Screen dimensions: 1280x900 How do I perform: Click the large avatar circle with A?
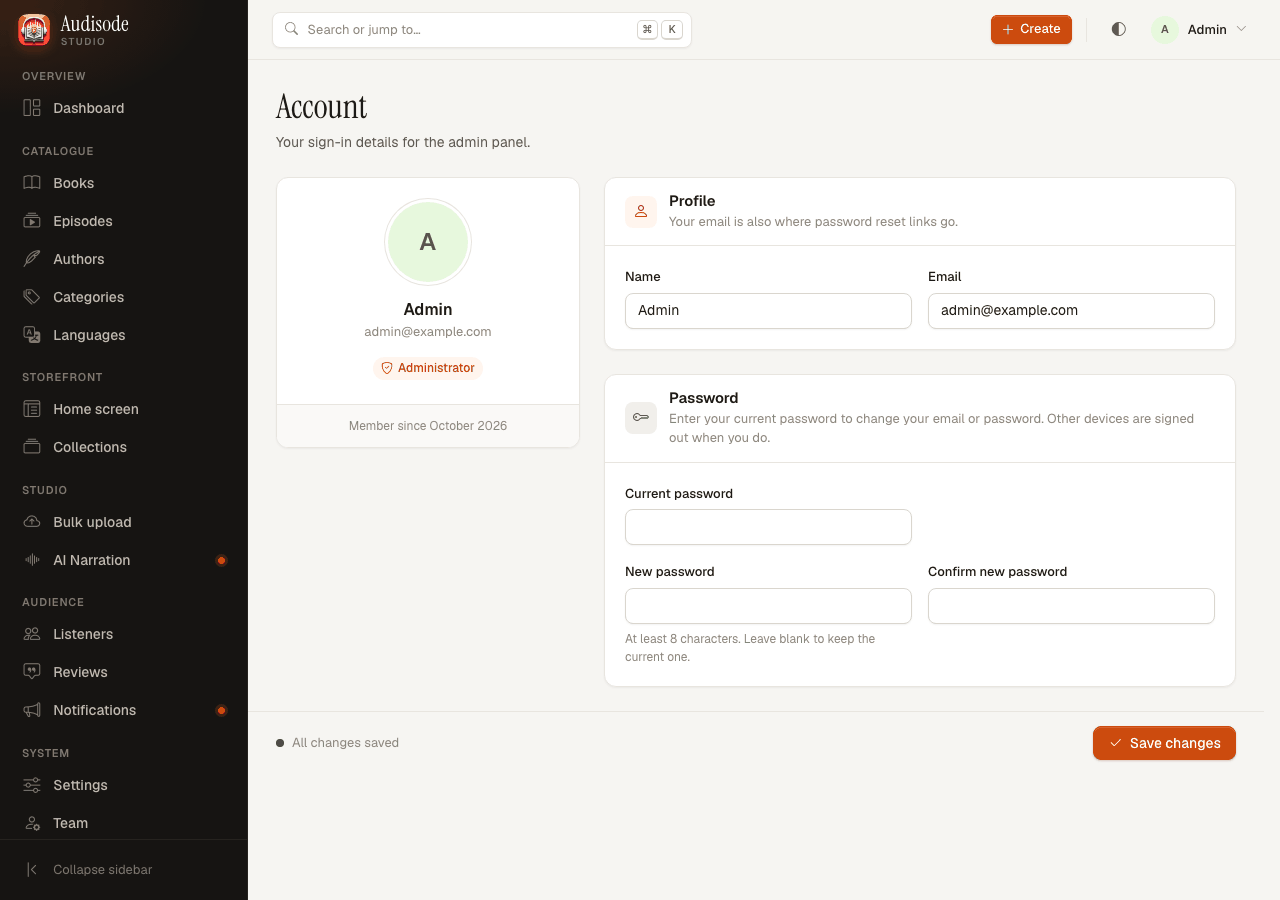[x=428, y=242]
